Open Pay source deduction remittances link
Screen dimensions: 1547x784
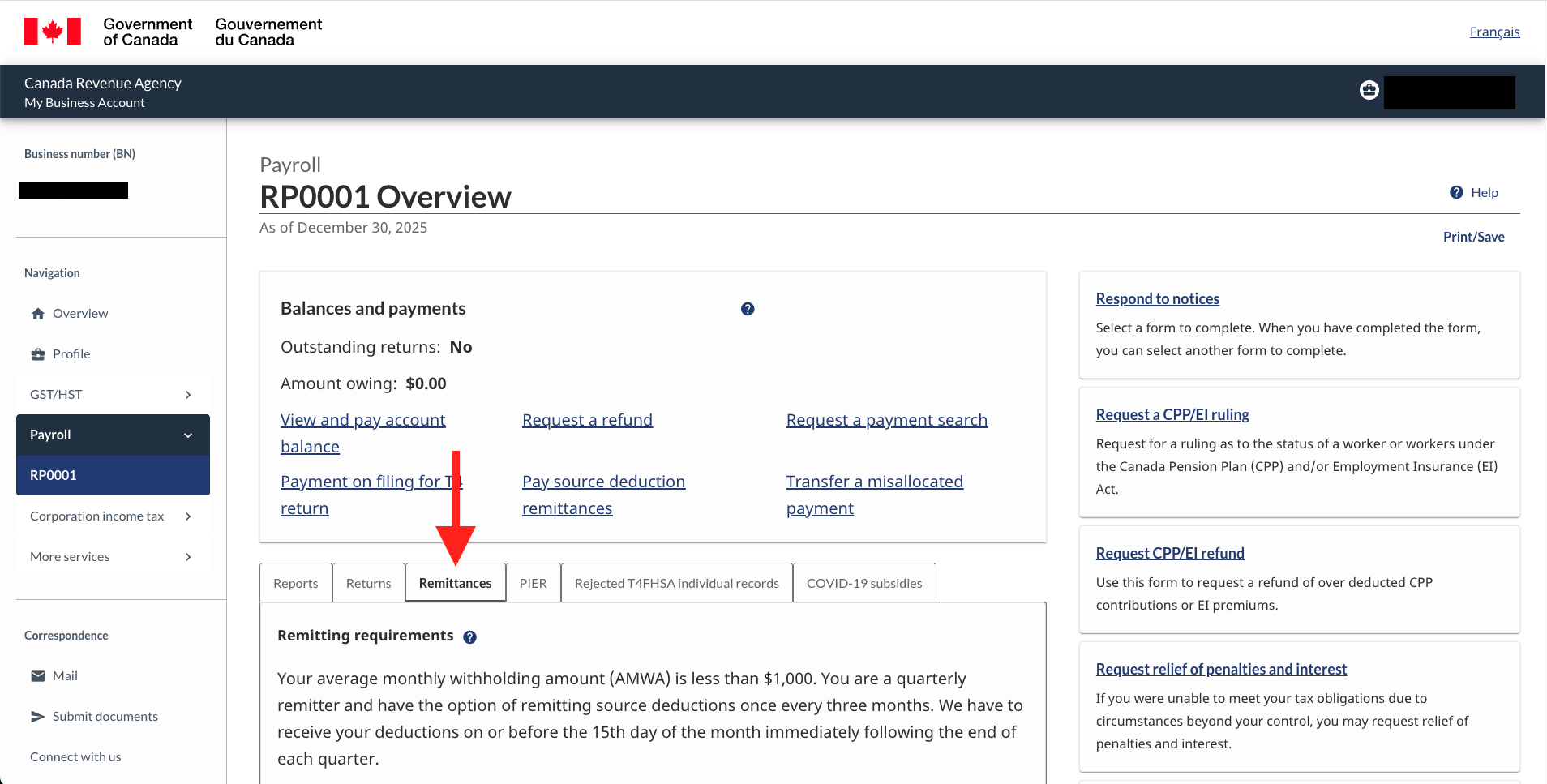[603, 495]
